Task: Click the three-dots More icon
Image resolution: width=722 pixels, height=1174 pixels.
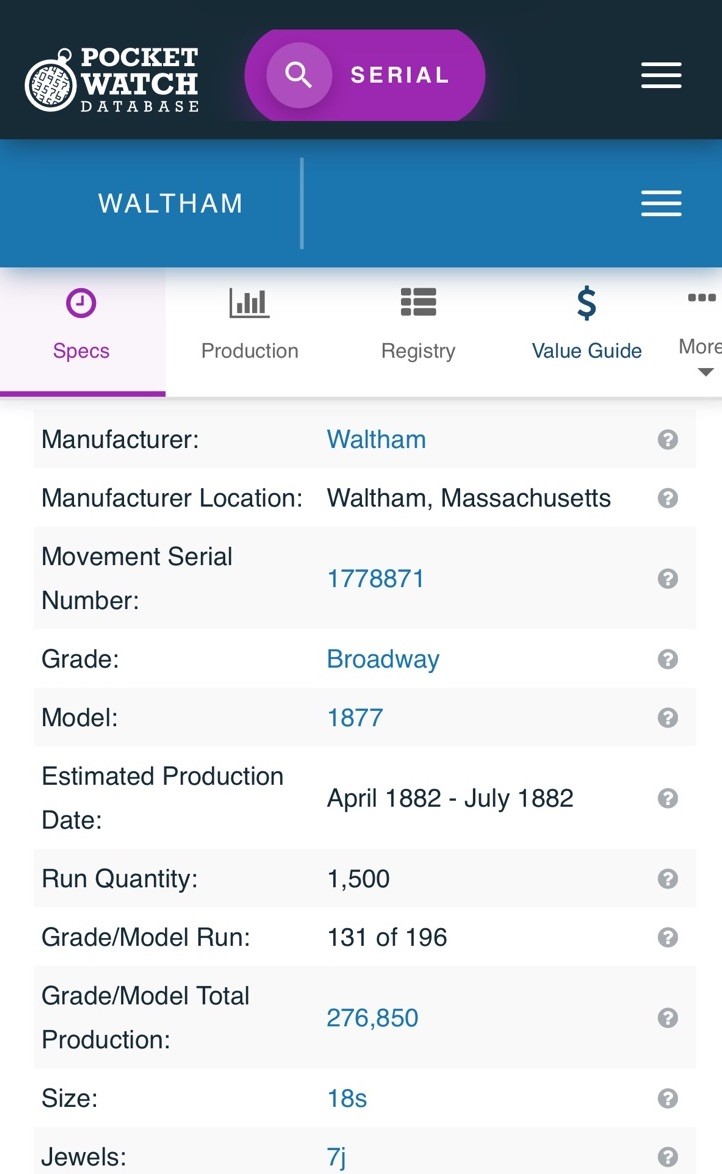Action: pos(702,298)
